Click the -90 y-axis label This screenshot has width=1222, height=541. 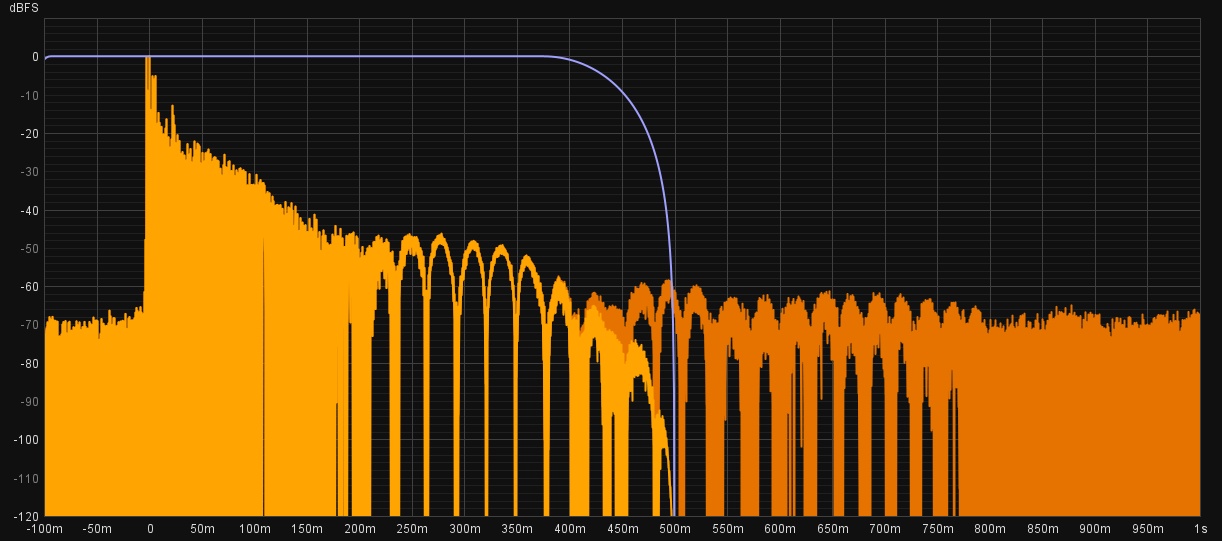(29, 402)
